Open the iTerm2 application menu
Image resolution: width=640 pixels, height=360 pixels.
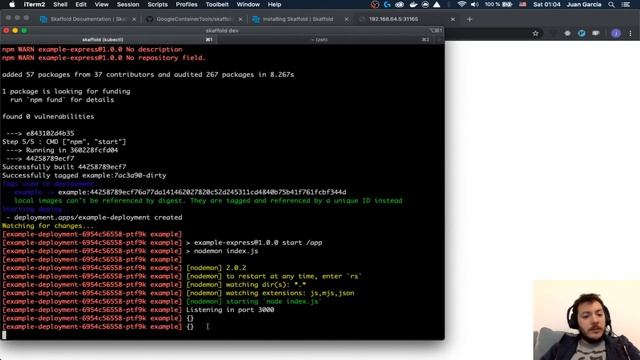point(34,4)
